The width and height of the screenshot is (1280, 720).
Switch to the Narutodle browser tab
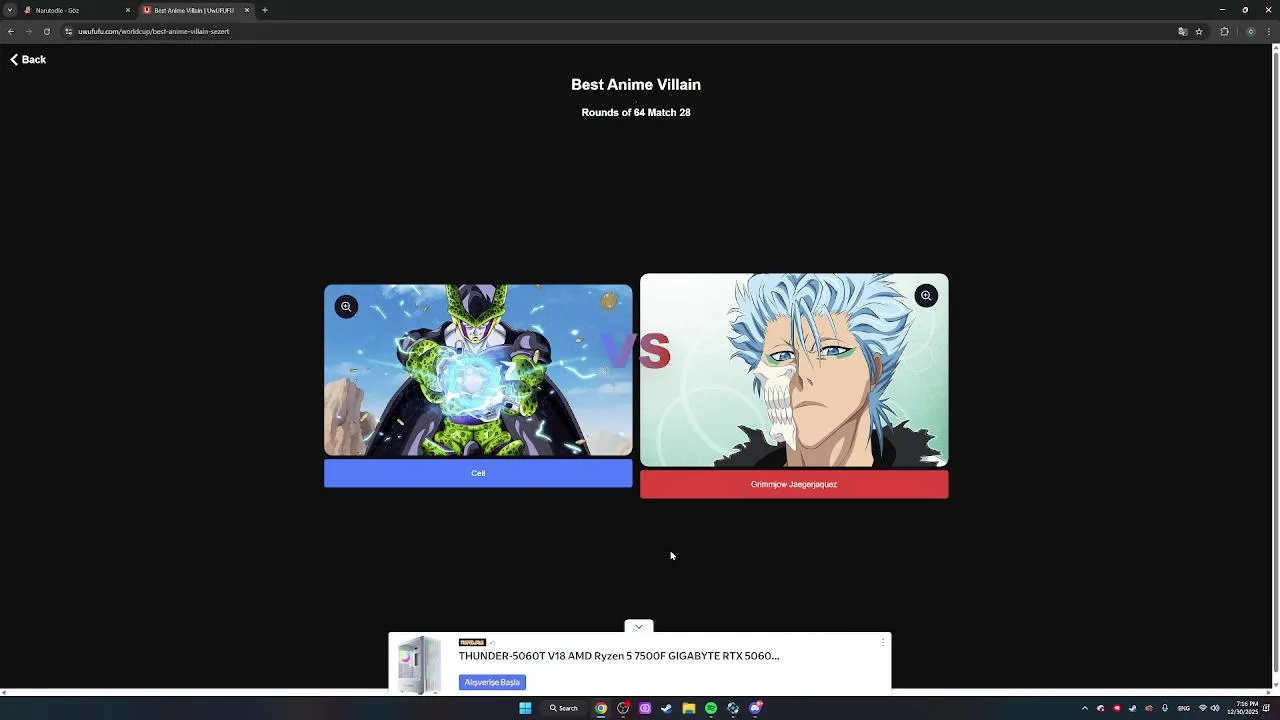77,10
